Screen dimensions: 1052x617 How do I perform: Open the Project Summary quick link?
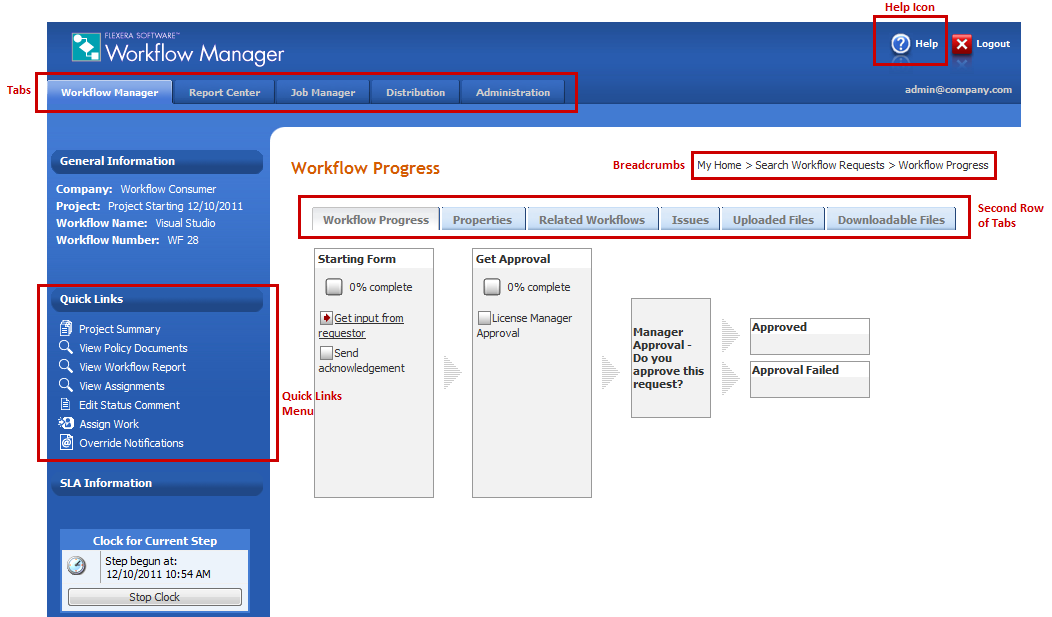[119, 329]
